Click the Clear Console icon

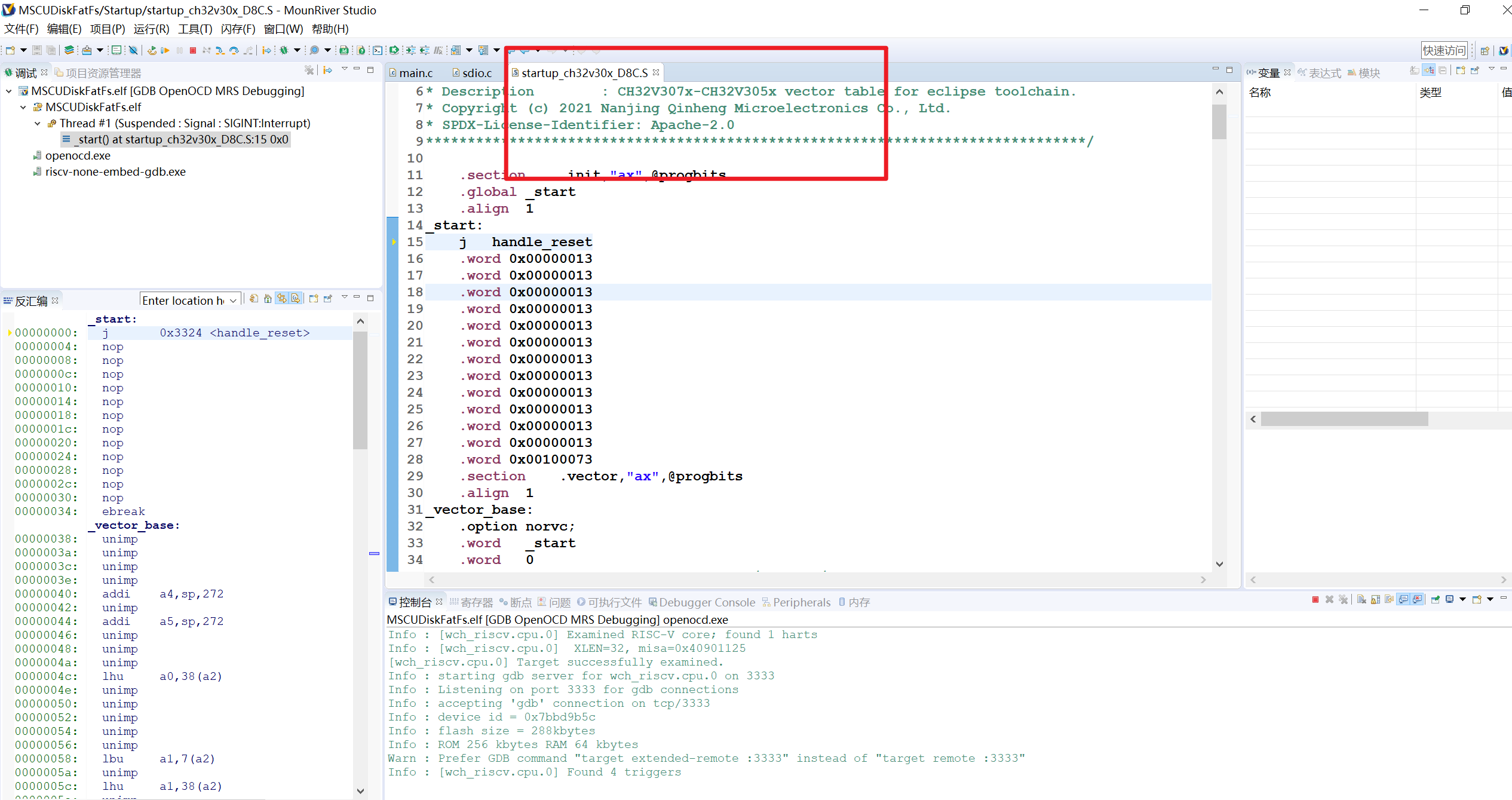pos(1361,599)
